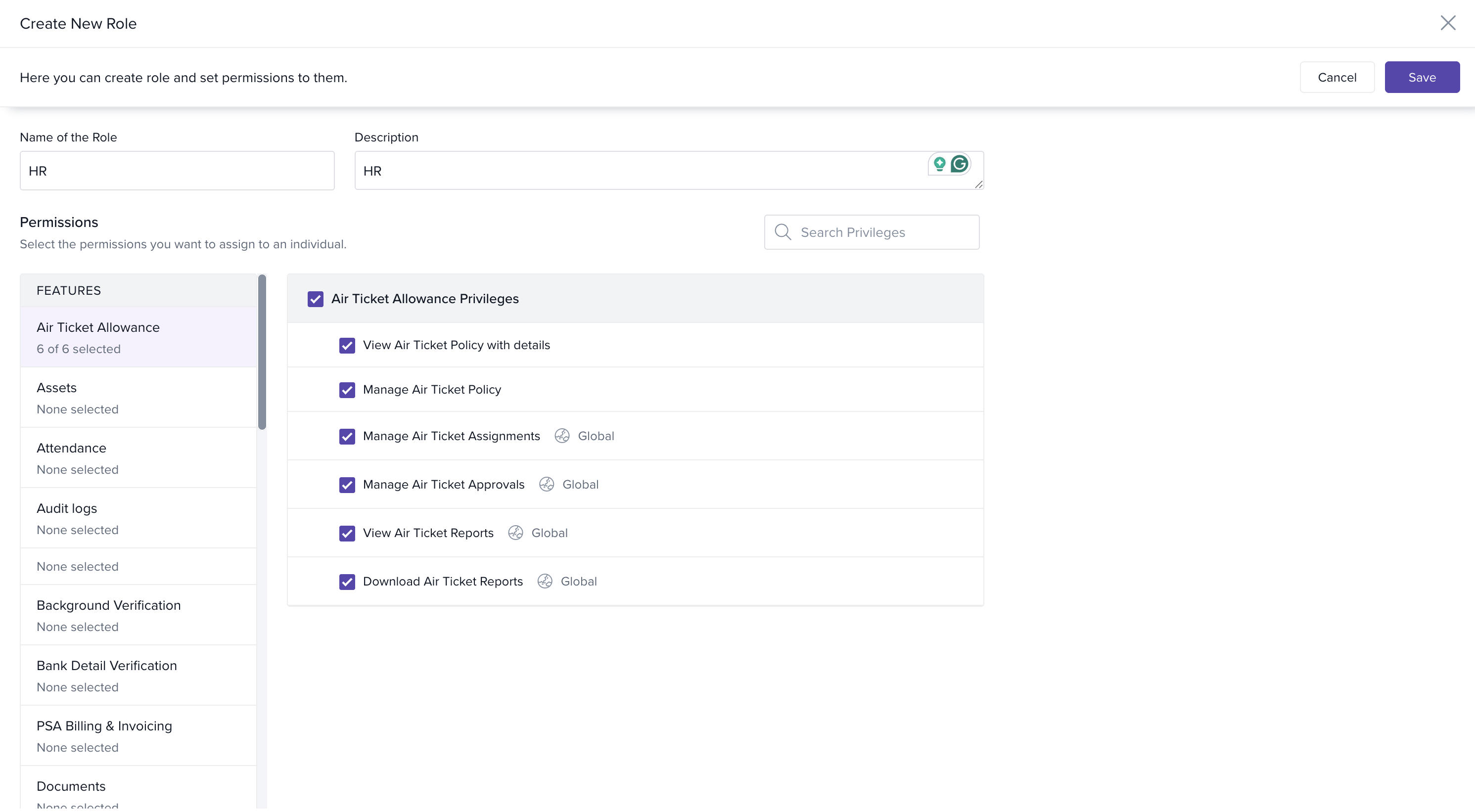The image size is (1475, 812).
Task: Toggle Manage Air Ticket Policy checkbox
Action: (x=347, y=390)
